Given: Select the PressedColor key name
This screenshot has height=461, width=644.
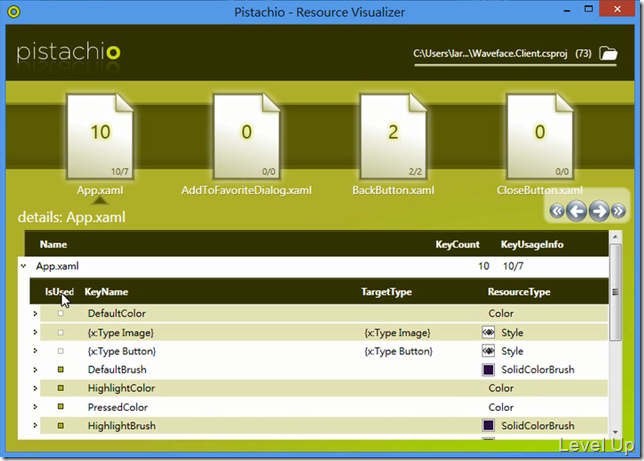Looking at the screenshot, I should click(x=117, y=407).
